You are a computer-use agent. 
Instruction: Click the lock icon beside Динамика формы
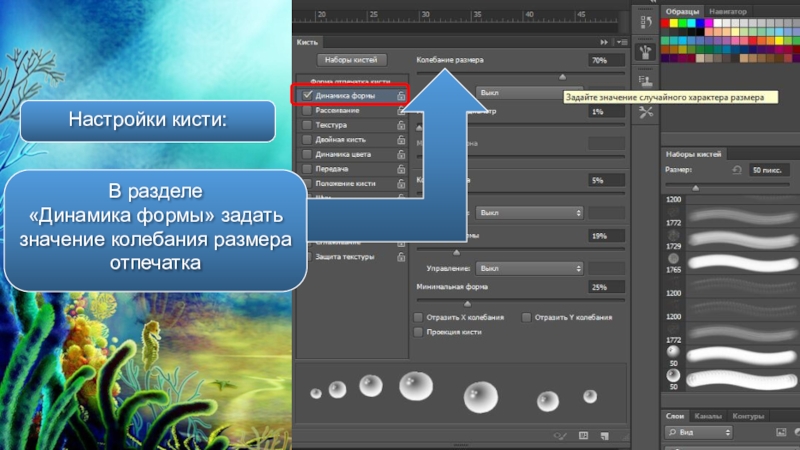click(x=401, y=95)
